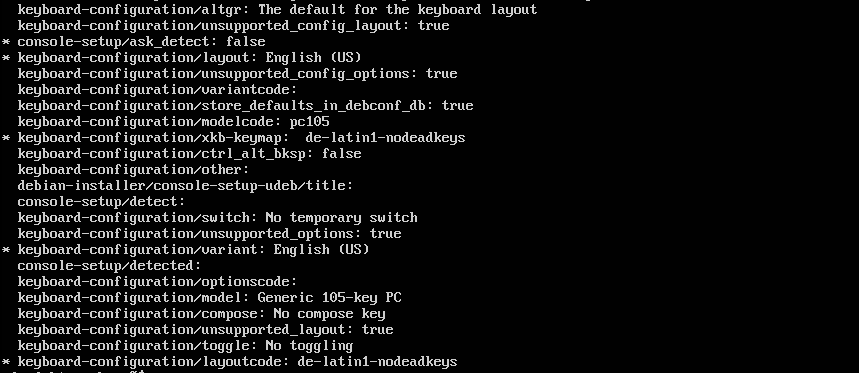Click the asterisk beside keyboard-configuration/layoutcode

pyautogui.click(x=6, y=362)
